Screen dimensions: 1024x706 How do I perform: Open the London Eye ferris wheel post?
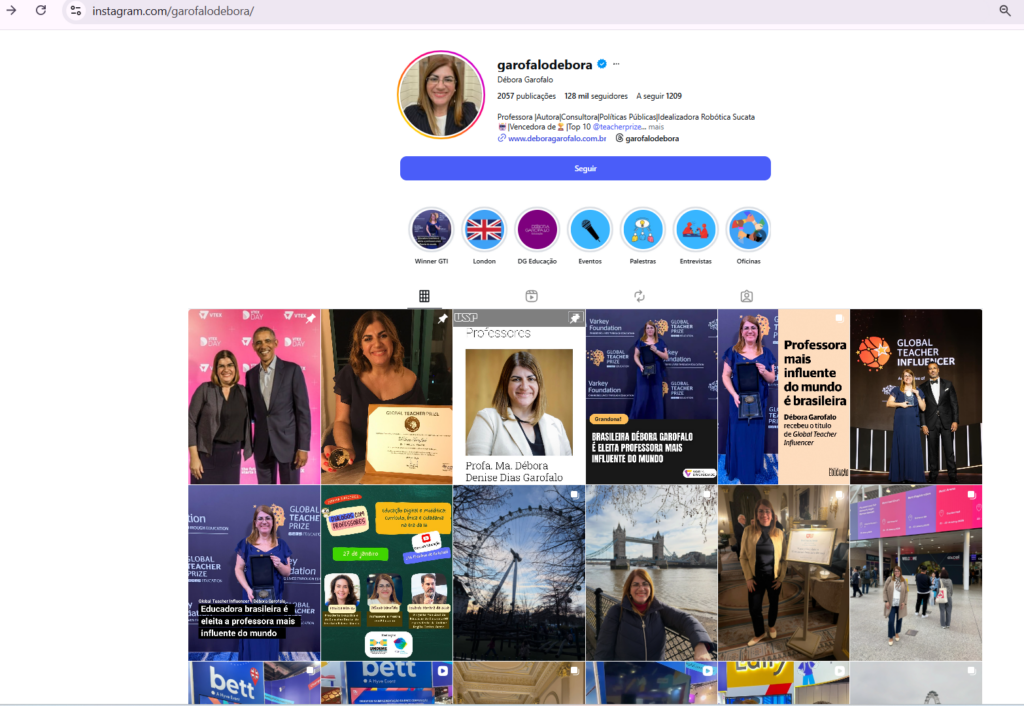pos(518,573)
